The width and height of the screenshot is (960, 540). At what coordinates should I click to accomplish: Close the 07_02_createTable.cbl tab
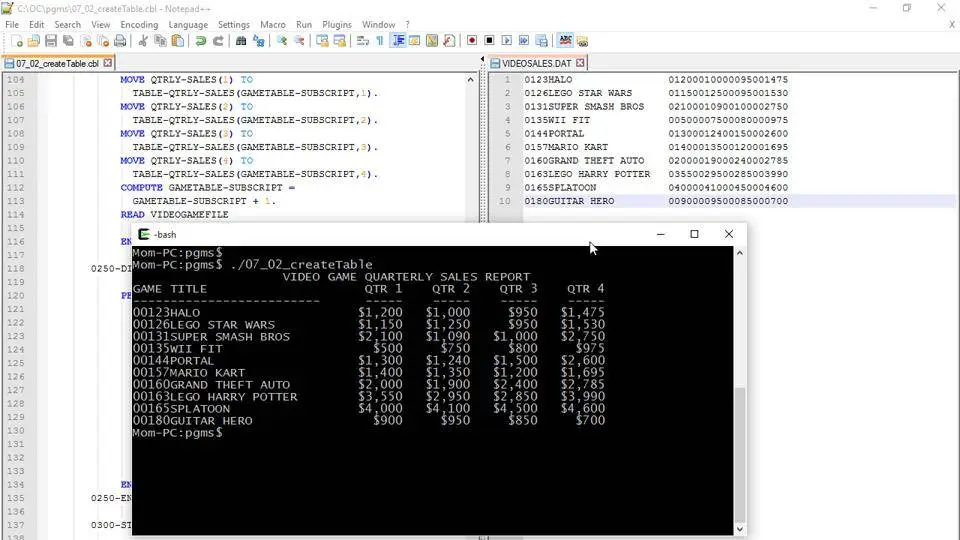108,63
